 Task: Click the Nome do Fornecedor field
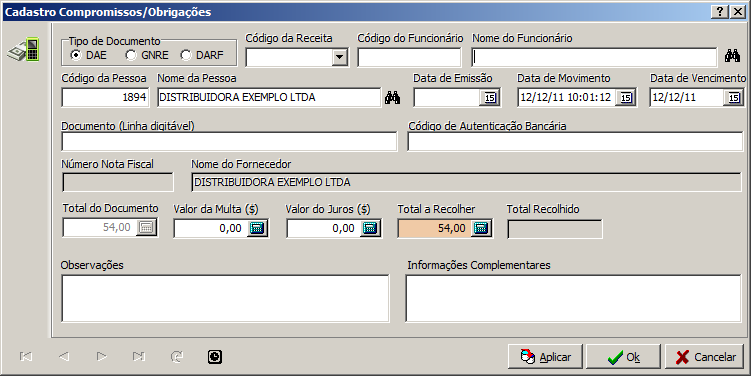coord(467,182)
